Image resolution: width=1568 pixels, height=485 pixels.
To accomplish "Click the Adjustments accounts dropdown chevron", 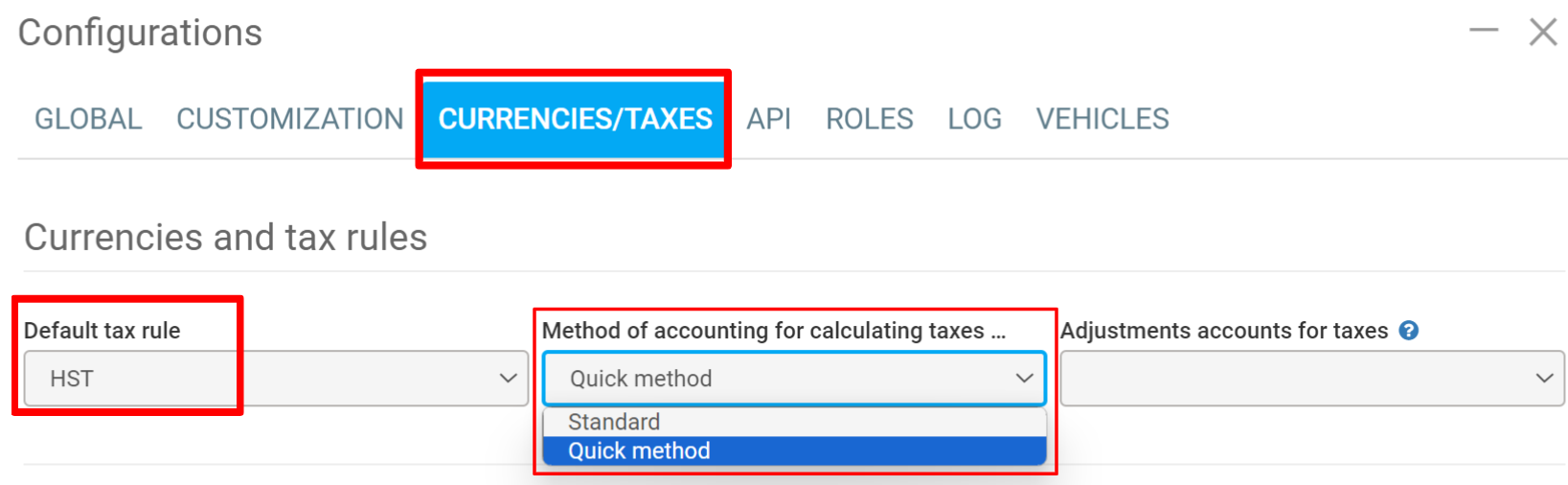I will [x=1544, y=379].
